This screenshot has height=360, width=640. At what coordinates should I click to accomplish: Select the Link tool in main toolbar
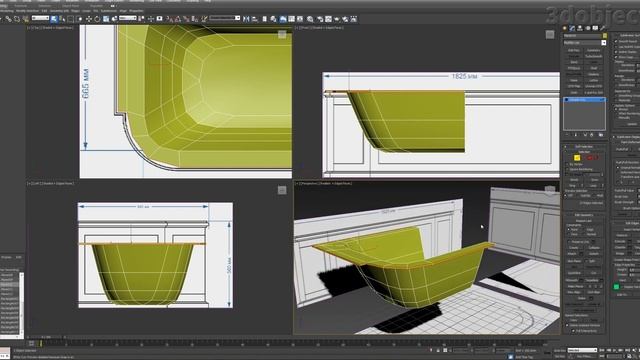click(x=8, y=19)
